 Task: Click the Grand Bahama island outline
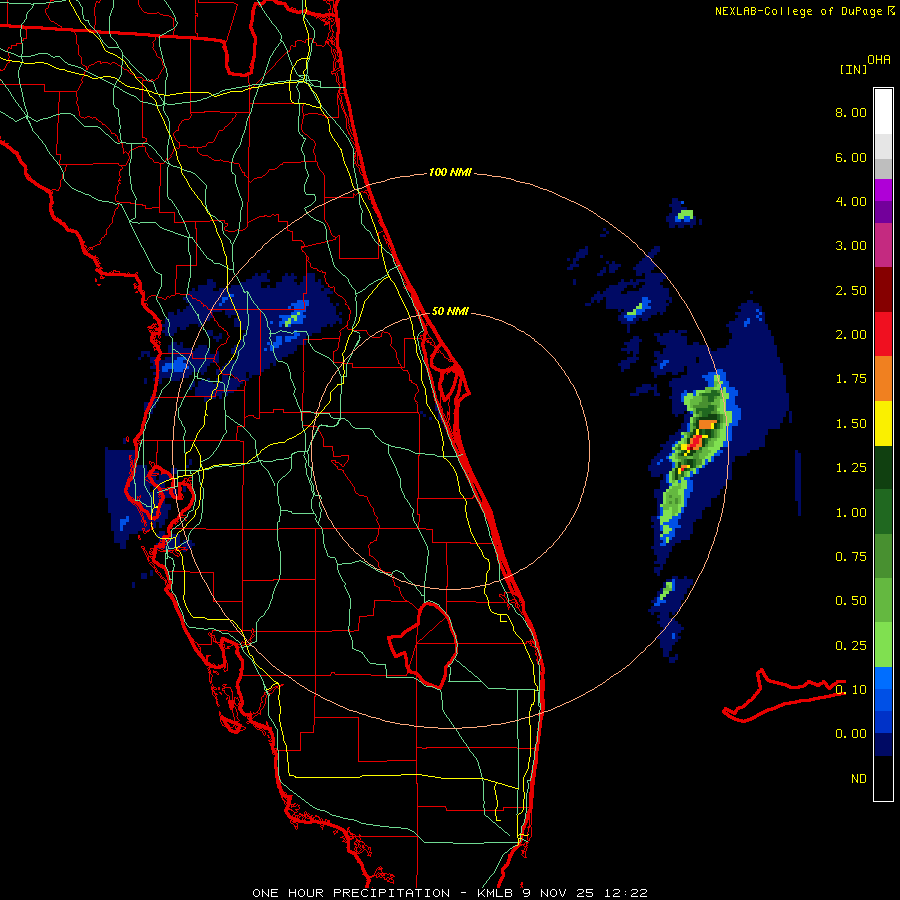pyautogui.click(x=783, y=695)
